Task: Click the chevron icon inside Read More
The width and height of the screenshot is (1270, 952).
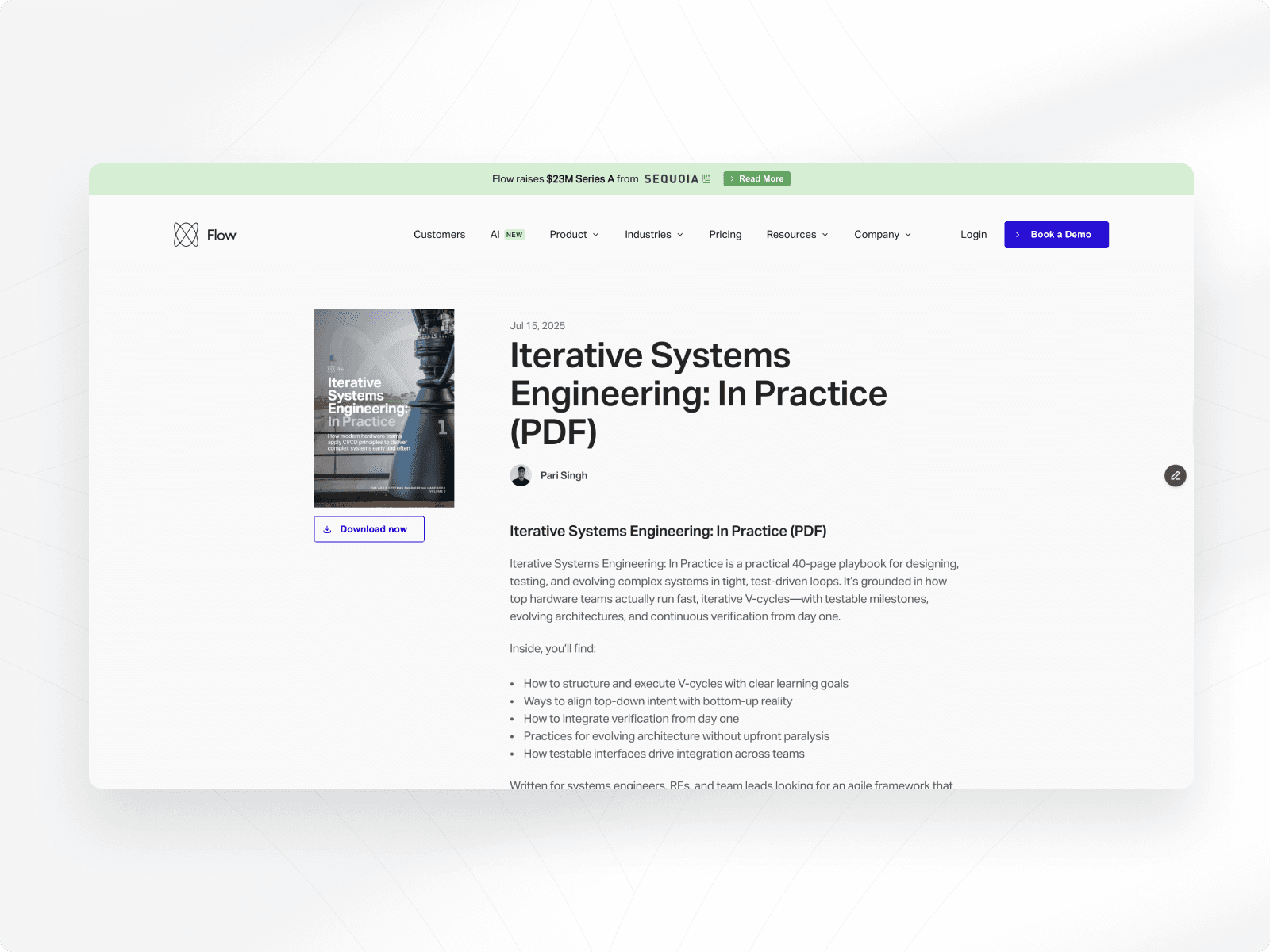Action: 732,178
